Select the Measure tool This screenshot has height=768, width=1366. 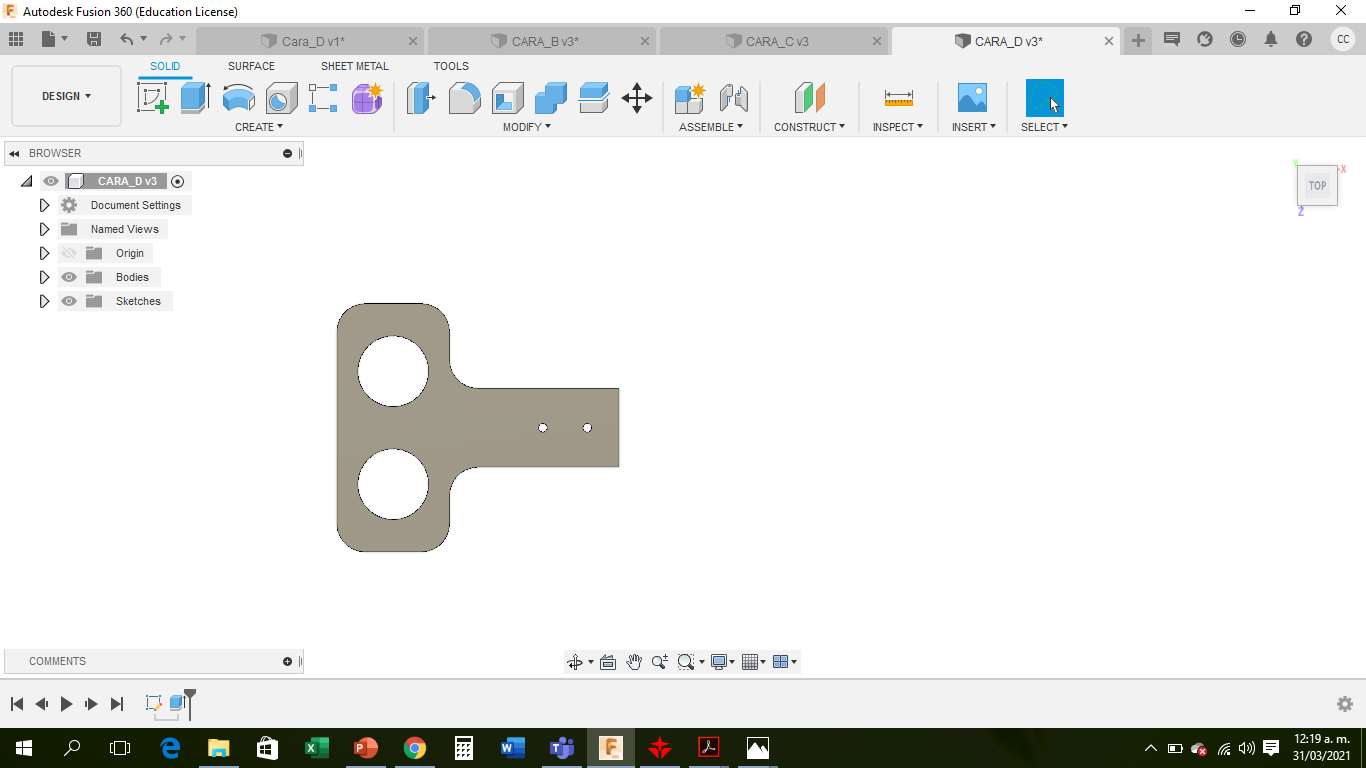click(x=899, y=98)
